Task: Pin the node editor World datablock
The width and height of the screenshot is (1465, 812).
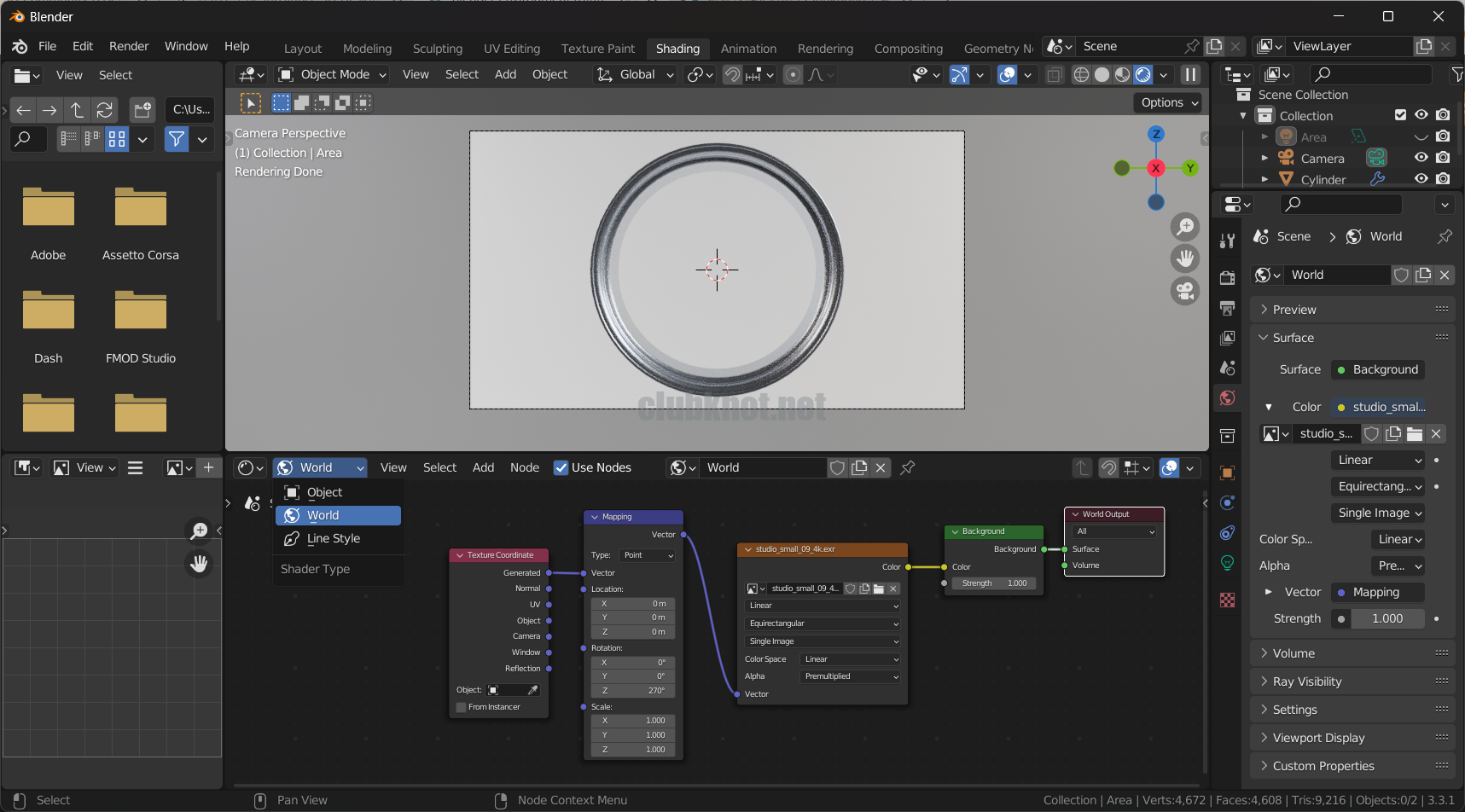Action: (908, 467)
